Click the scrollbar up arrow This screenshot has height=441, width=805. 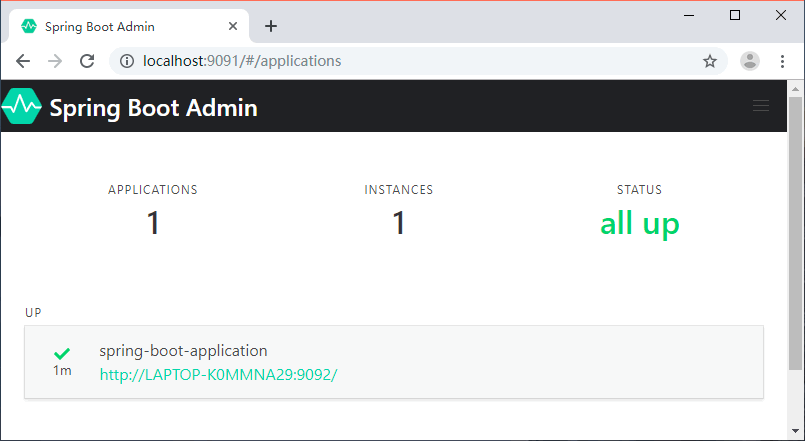[x=795, y=89]
